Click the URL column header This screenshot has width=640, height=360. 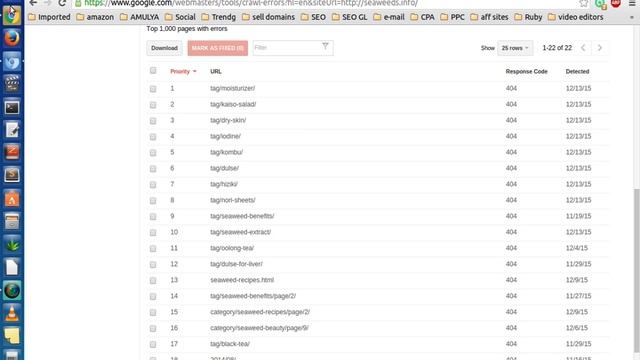tap(216, 71)
